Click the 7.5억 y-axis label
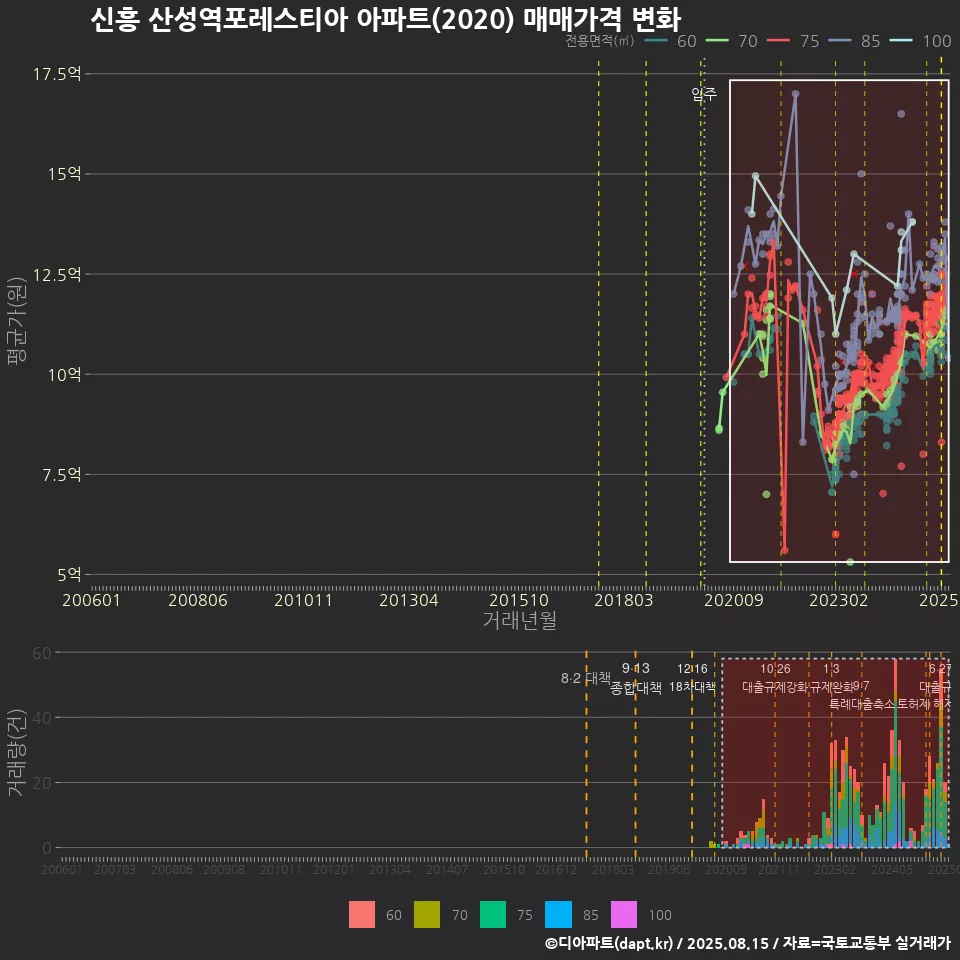This screenshot has height=960, width=960. [x=61, y=474]
